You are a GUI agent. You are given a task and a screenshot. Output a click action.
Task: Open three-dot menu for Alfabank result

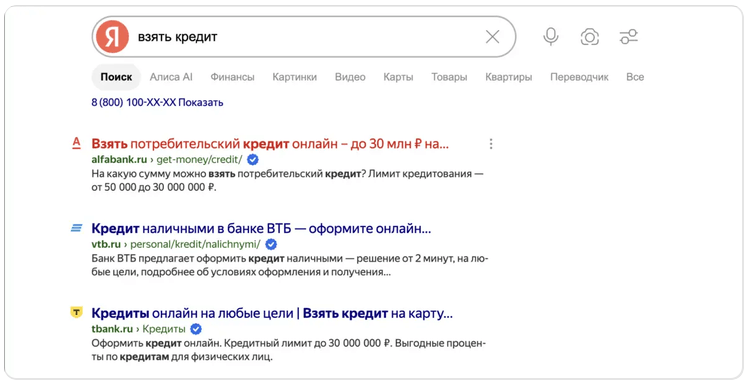(491, 144)
